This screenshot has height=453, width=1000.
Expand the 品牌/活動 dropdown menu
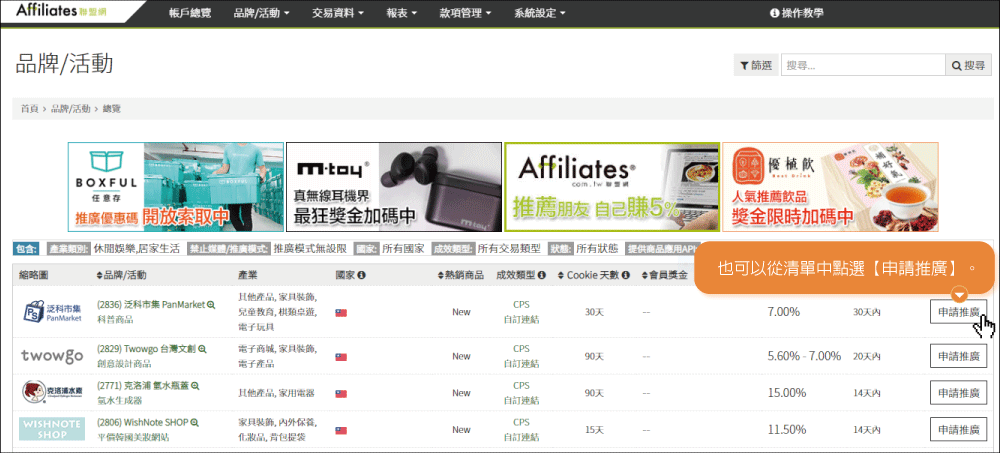(262, 12)
